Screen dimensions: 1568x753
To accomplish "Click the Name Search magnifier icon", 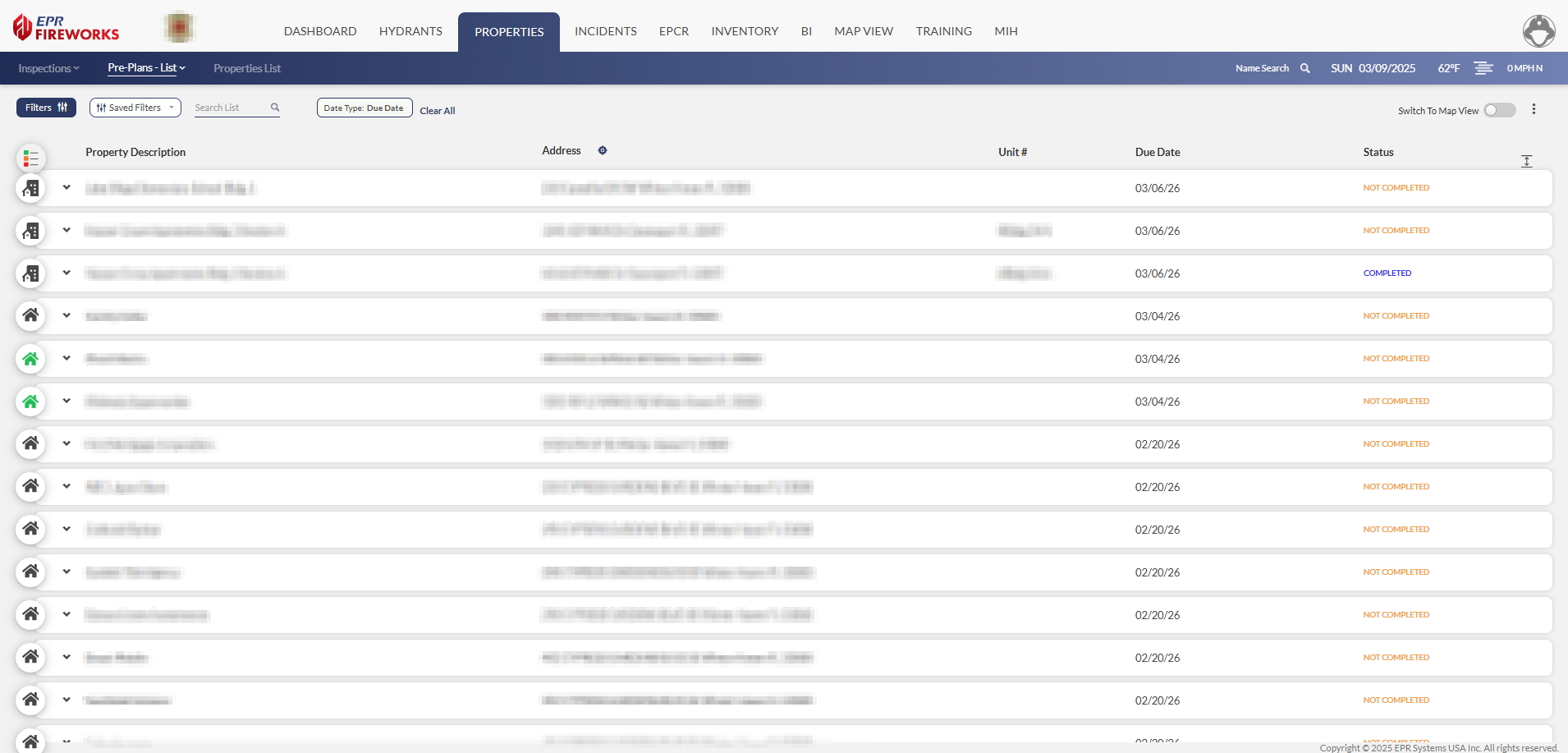I will pyautogui.click(x=1304, y=68).
